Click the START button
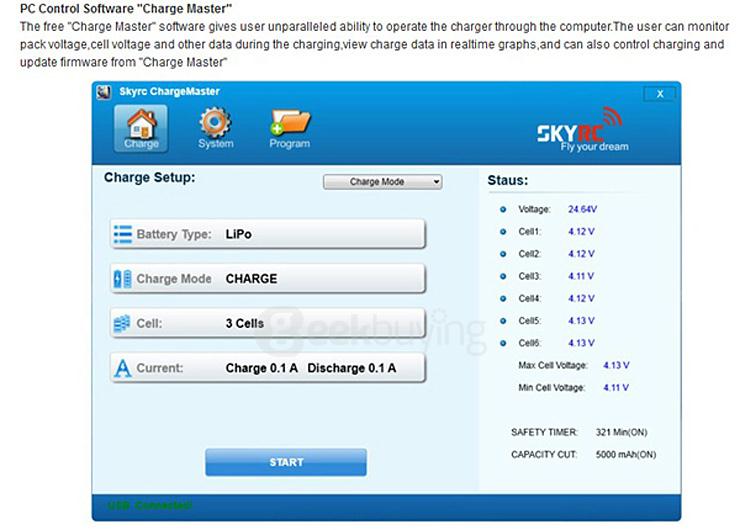This screenshot has height=530, width=740. (x=286, y=462)
